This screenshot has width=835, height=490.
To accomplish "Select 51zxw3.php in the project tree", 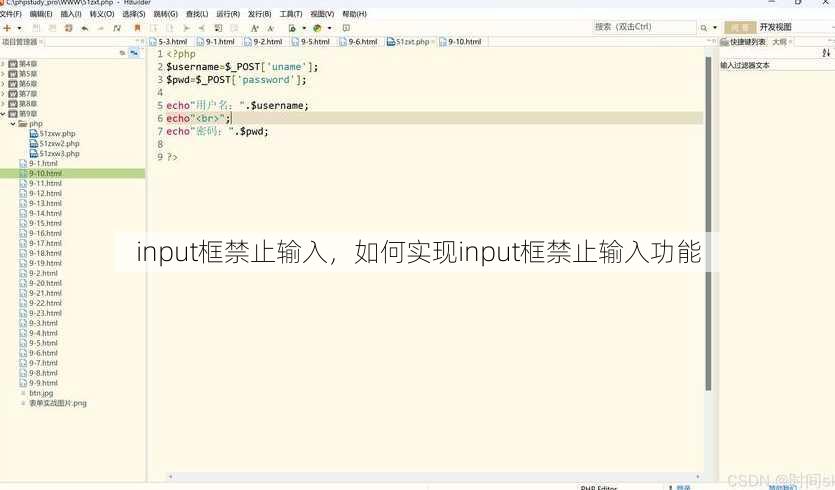I will [59, 153].
